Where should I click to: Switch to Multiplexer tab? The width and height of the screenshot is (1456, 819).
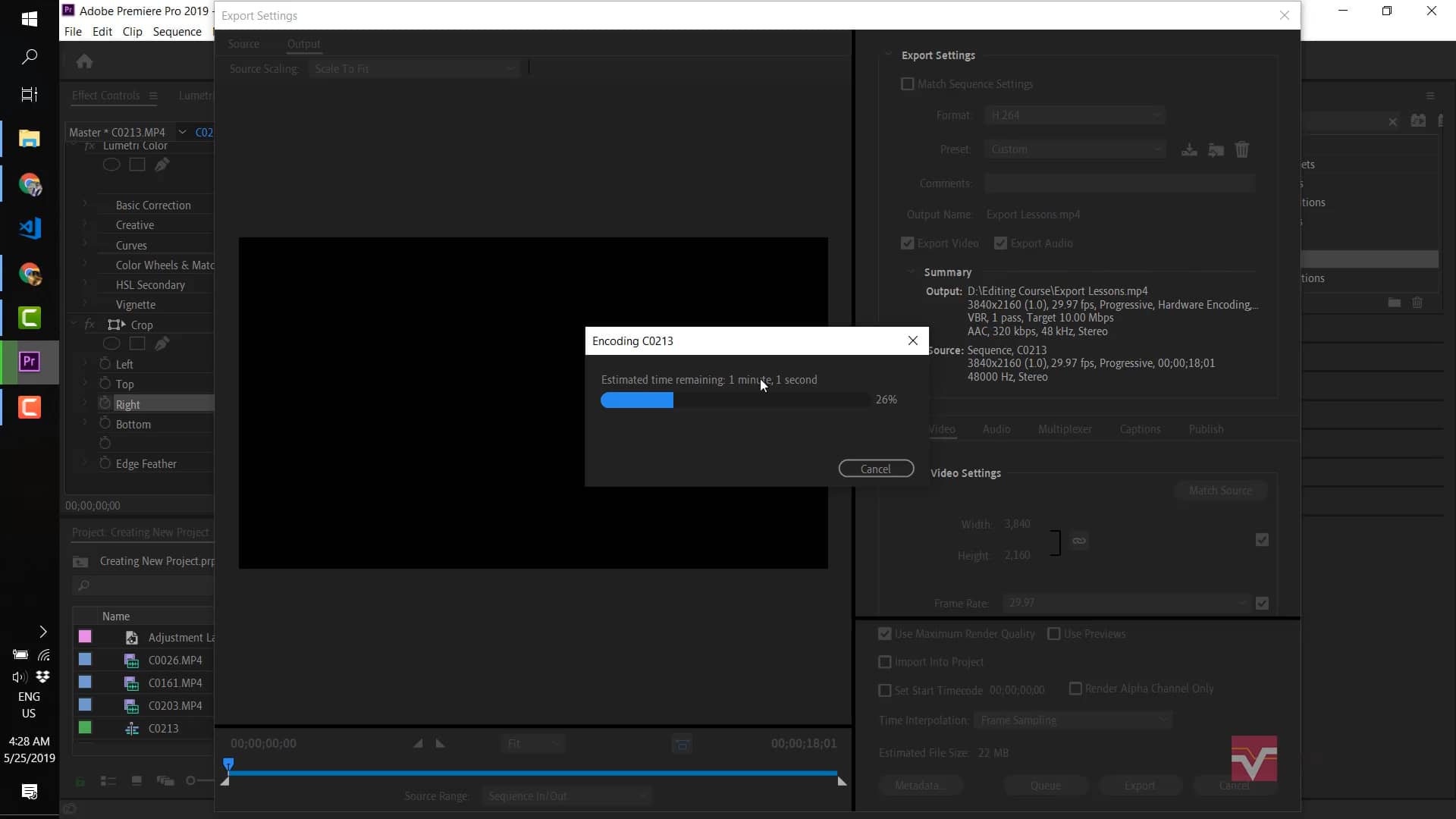[1065, 429]
